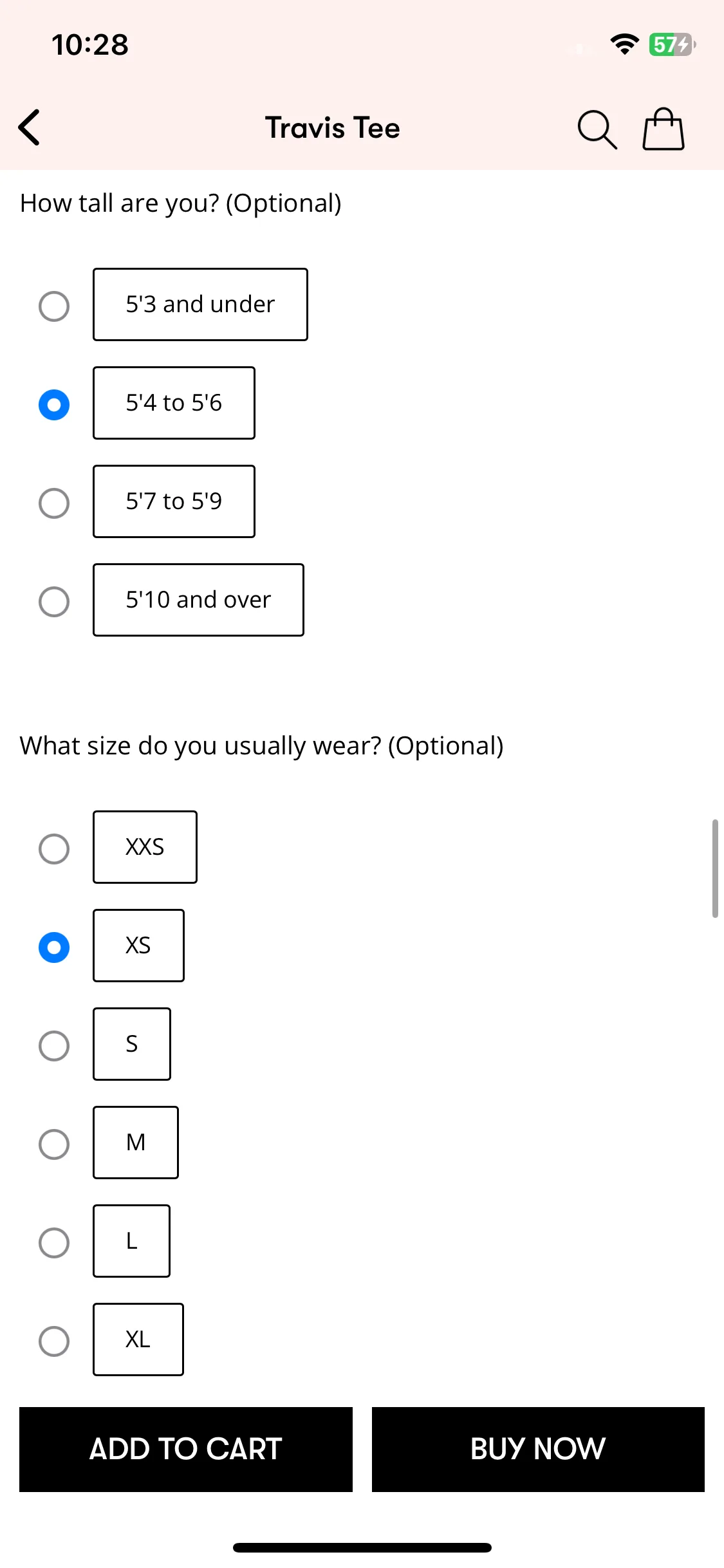The width and height of the screenshot is (724, 1568).
Task: Tap the back arrow icon
Action: coord(29,127)
